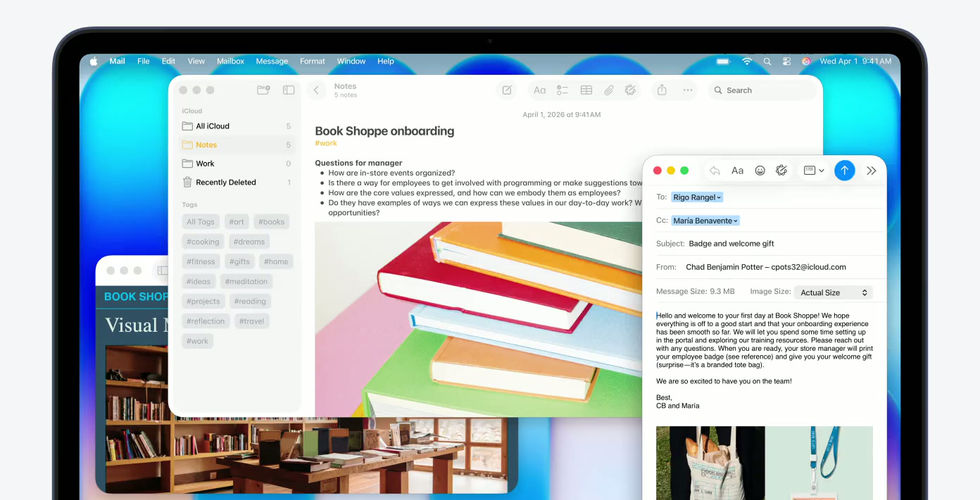The height and width of the screenshot is (500, 980).
Task: Filter notes by #projects tag
Action: tap(203, 301)
